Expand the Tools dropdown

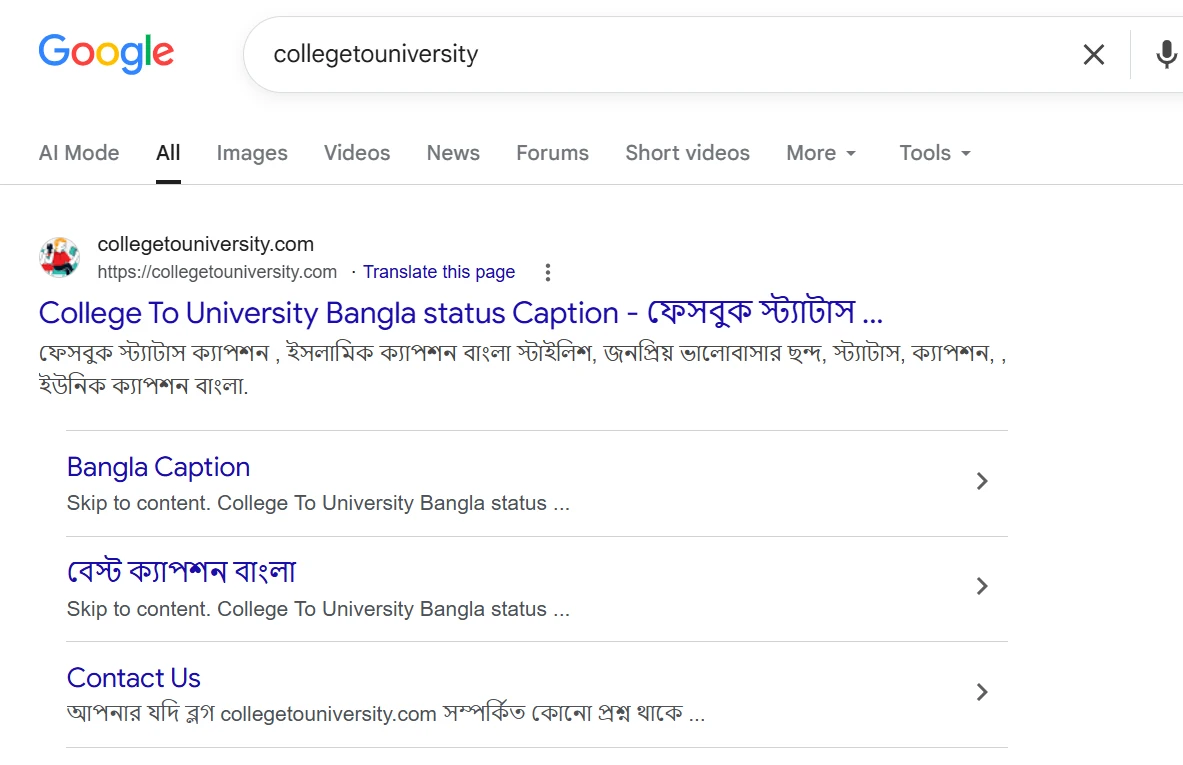click(x=935, y=153)
